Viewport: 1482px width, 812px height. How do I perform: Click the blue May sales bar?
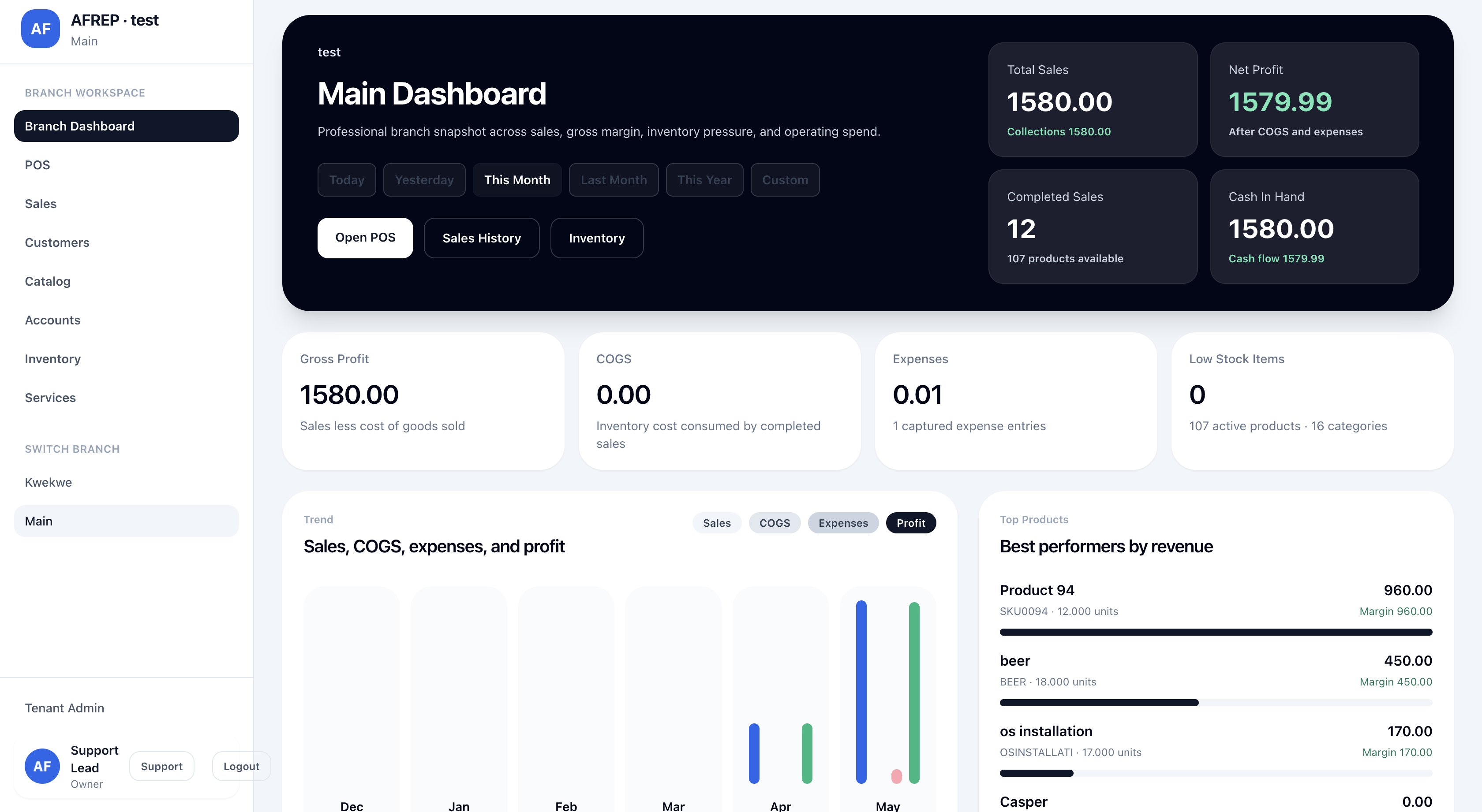(x=861, y=692)
